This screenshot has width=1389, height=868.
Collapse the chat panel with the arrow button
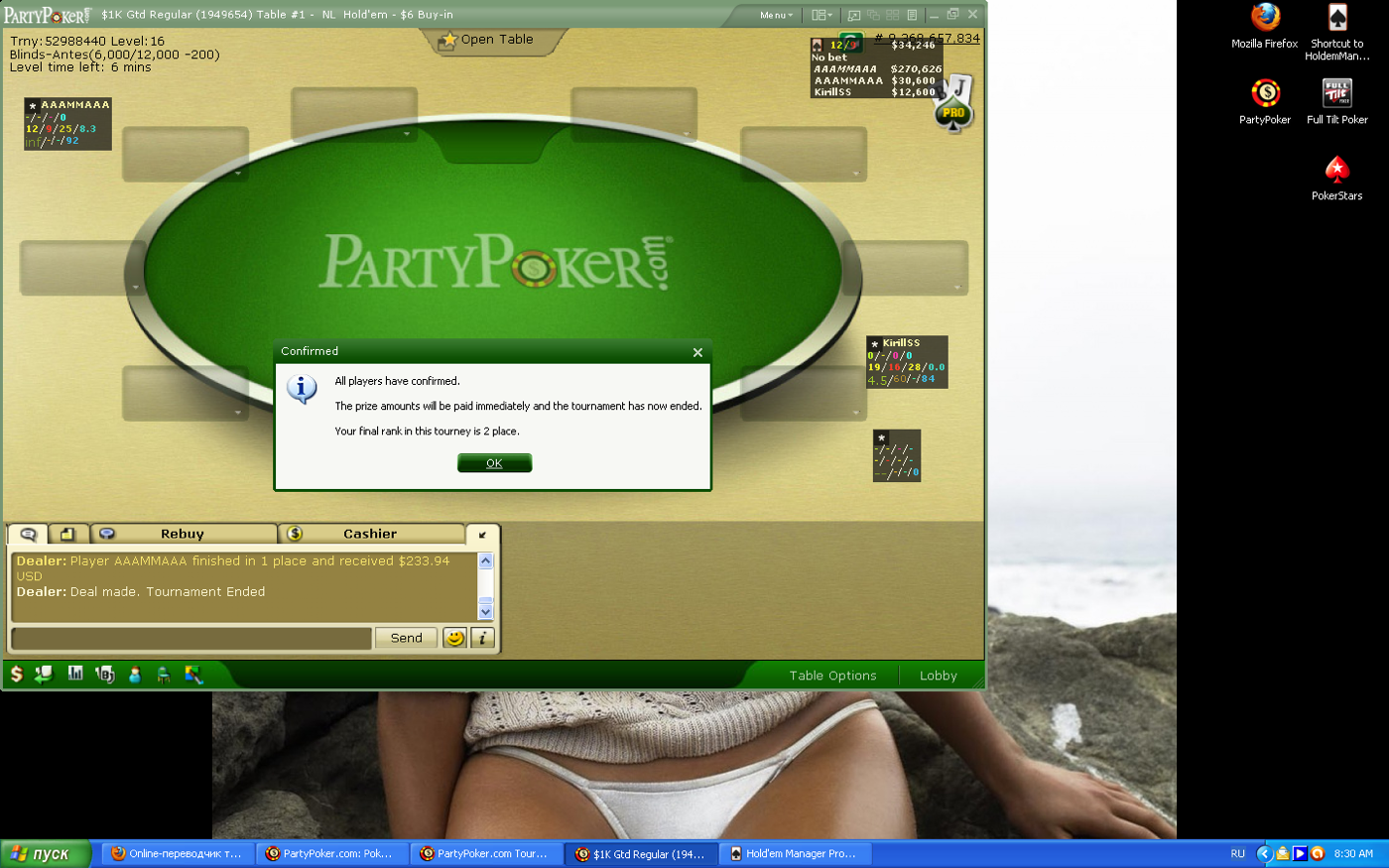click(482, 535)
